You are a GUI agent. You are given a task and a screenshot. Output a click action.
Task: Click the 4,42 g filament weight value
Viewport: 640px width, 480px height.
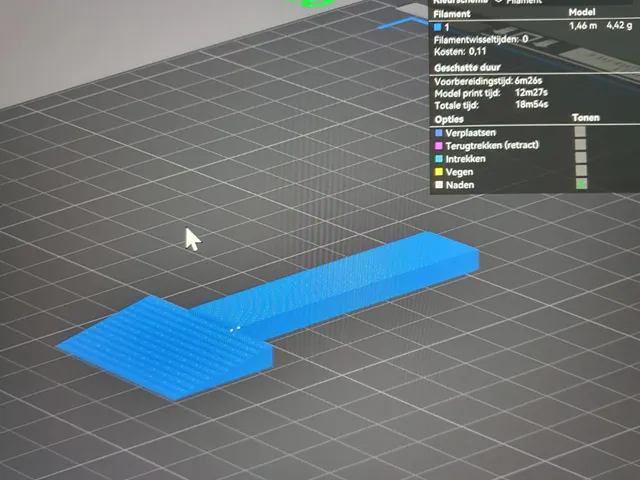point(619,25)
